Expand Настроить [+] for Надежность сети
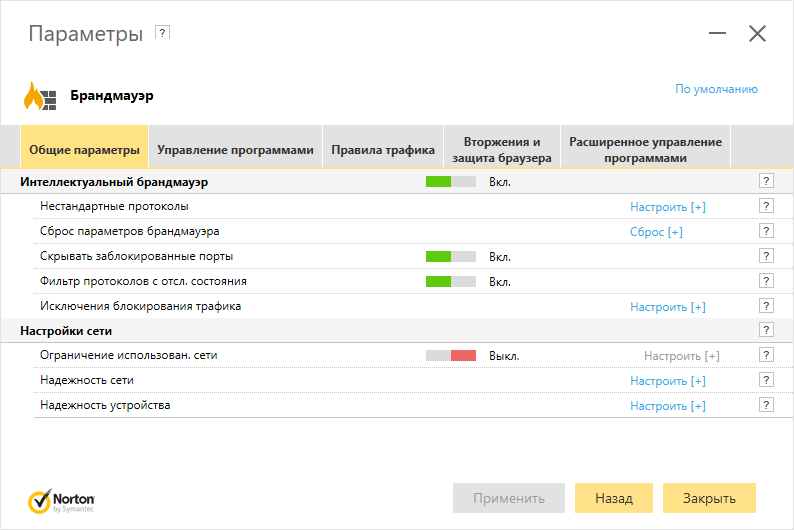The height and width of the screenshot is (530, 794). point(667,381)
